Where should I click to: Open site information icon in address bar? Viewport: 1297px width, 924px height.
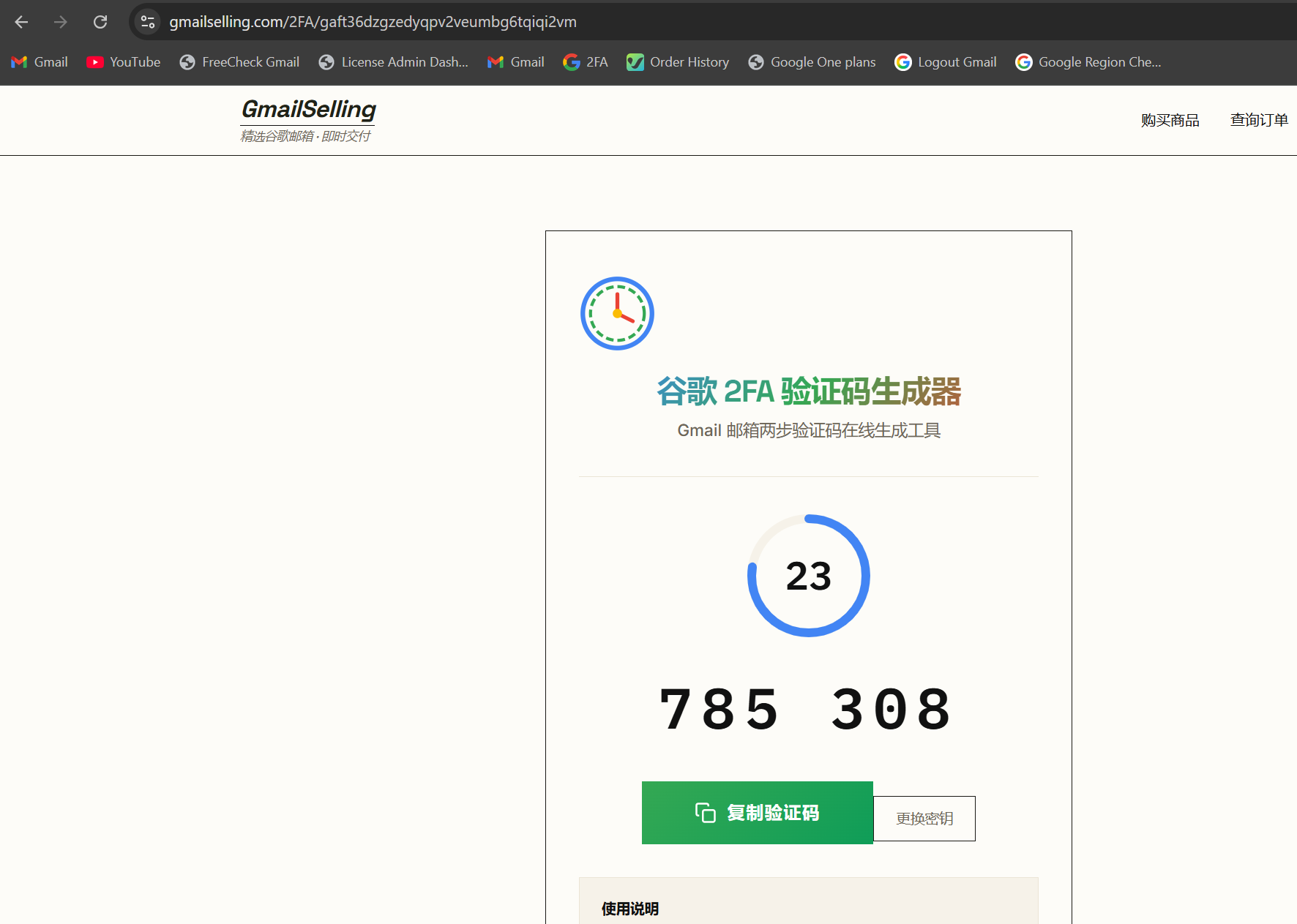[148, 22]
